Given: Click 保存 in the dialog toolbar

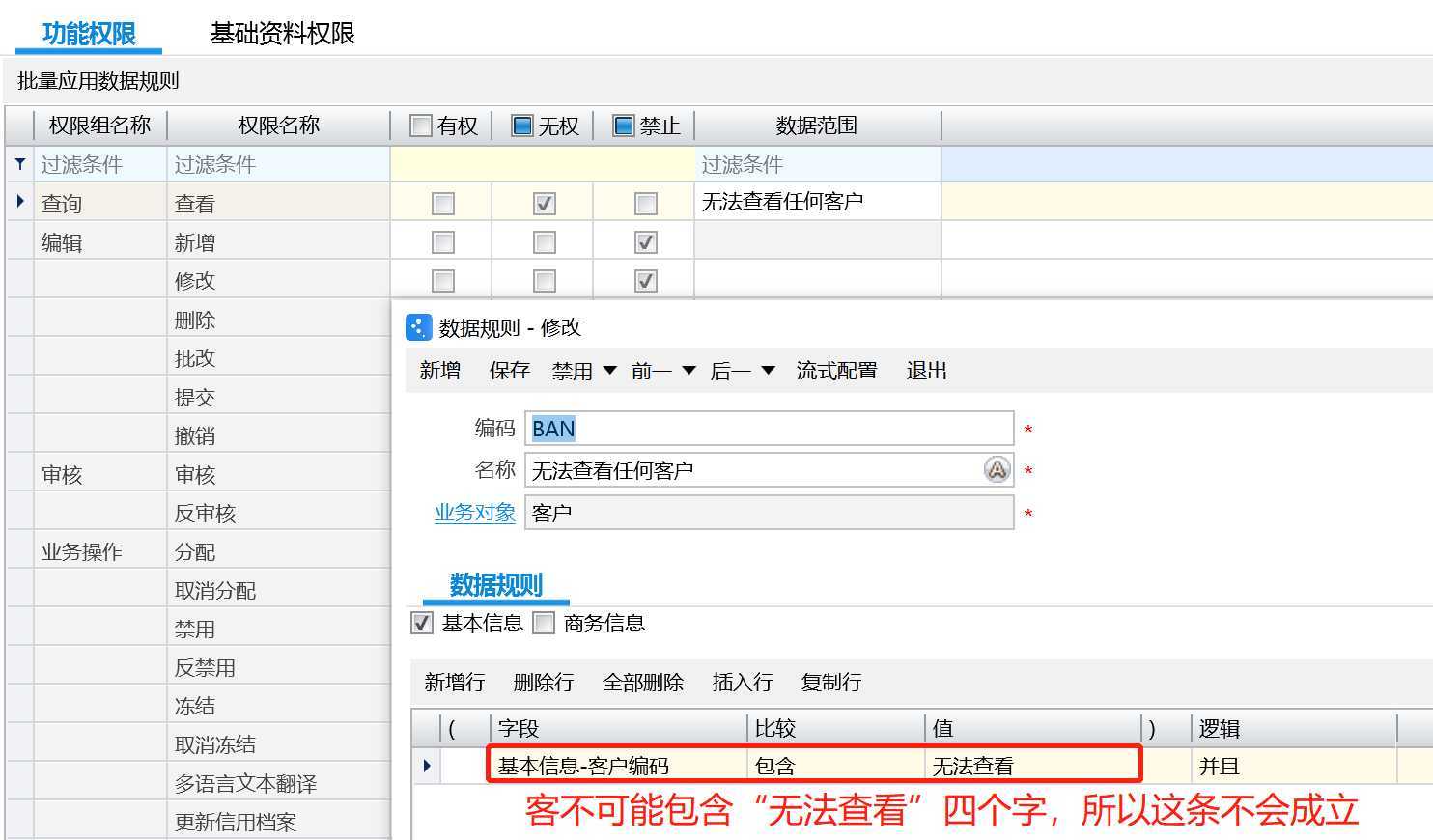Looking at the screenshot, I should [510, 371].
